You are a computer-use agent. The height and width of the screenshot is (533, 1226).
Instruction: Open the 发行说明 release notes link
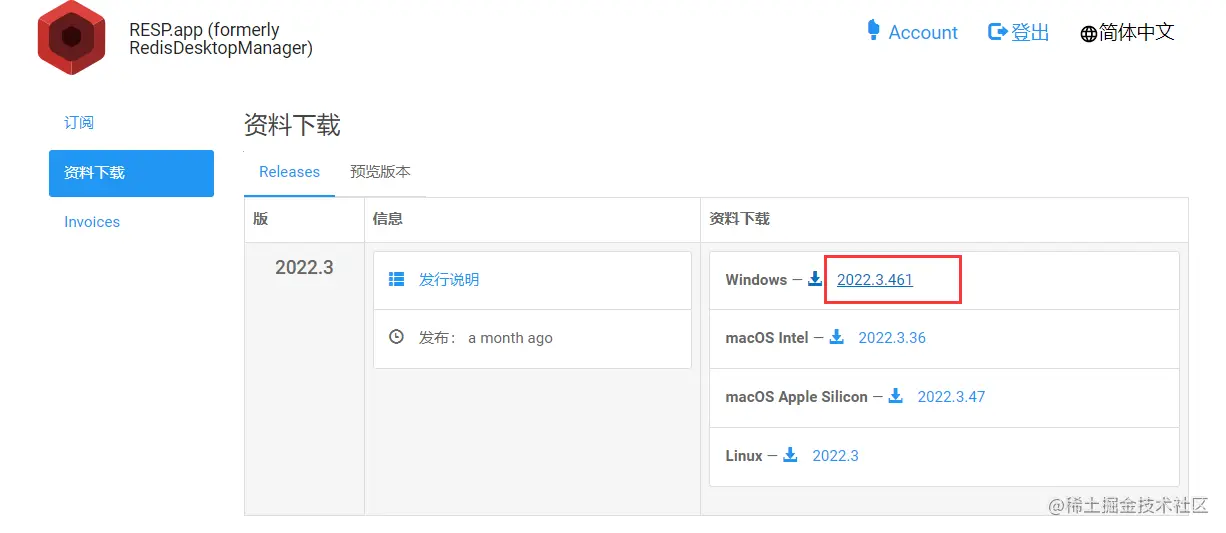[x=449, y=279]
